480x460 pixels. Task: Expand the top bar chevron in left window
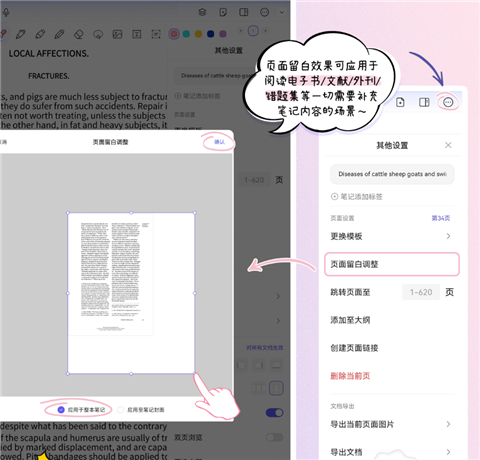coord(282,12)
